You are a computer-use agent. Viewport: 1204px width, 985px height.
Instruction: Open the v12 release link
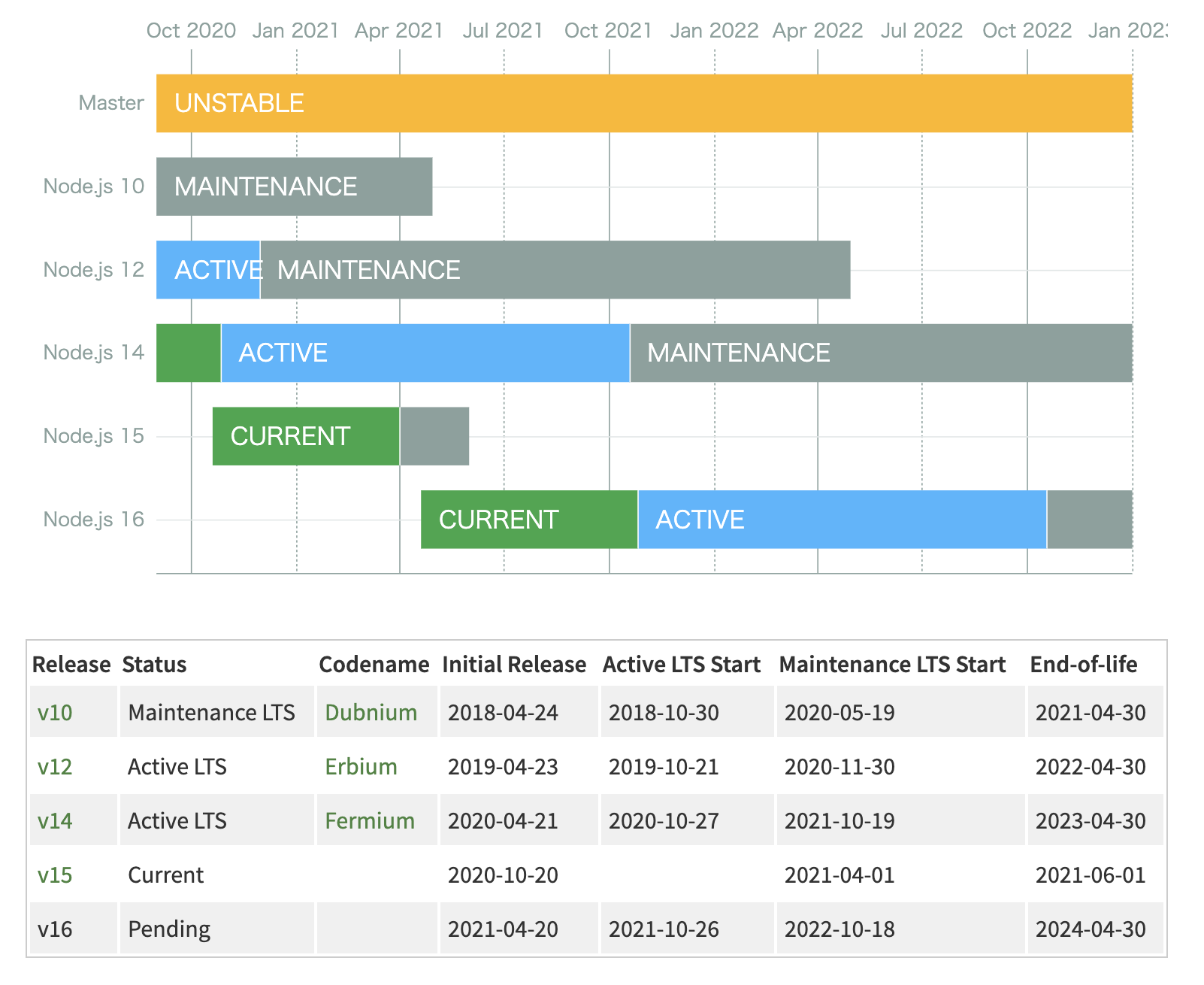click(55, 766)
